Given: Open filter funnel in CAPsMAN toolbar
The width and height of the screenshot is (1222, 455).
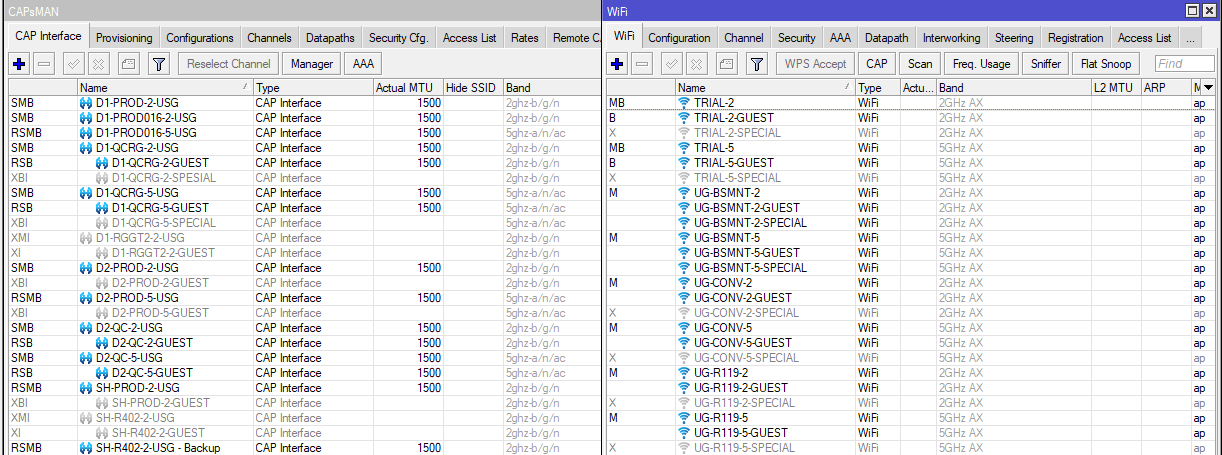Looking at the screenshot, I should coord(158,64).
